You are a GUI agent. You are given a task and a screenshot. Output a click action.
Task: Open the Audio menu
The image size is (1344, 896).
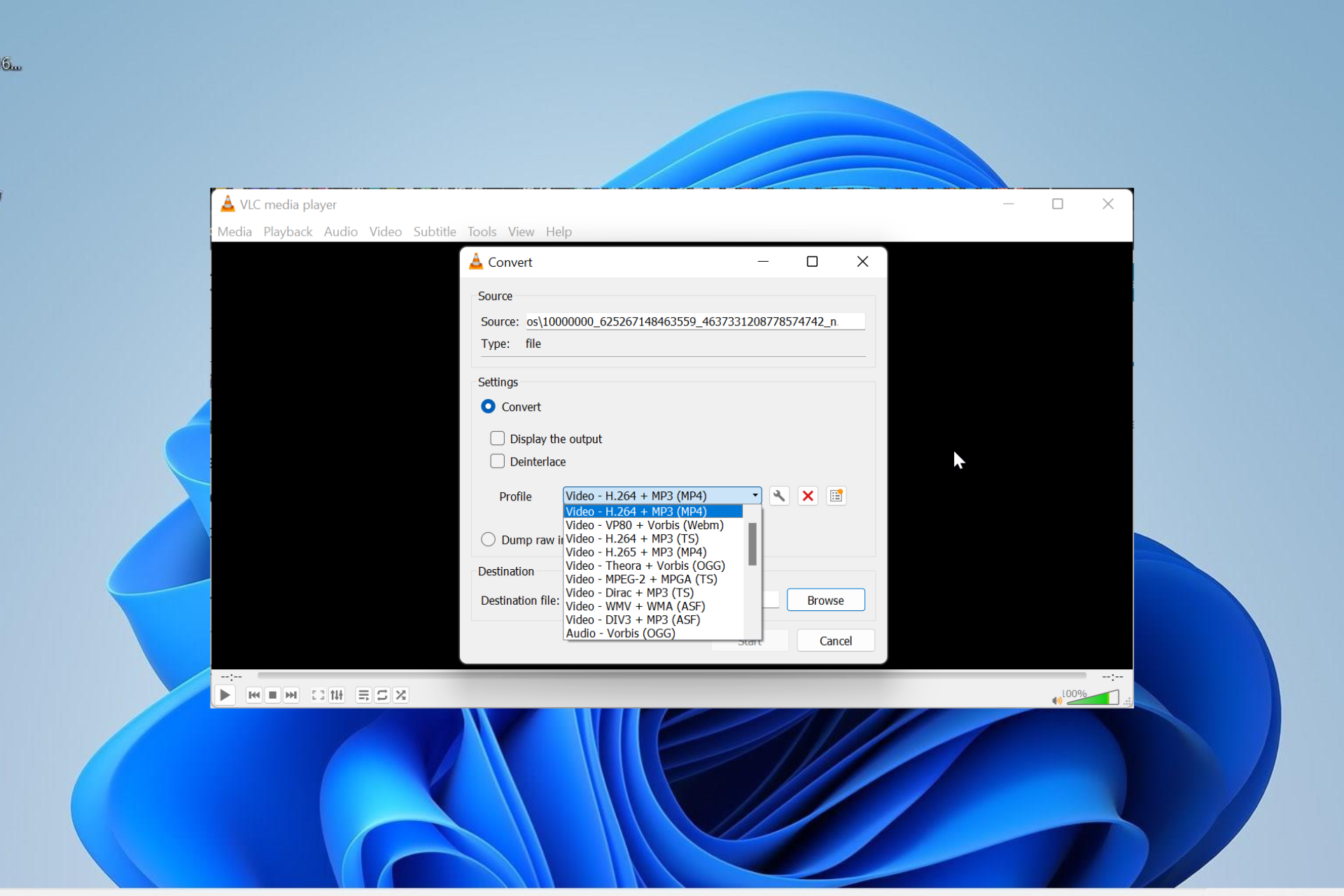[x=341, y=232]
